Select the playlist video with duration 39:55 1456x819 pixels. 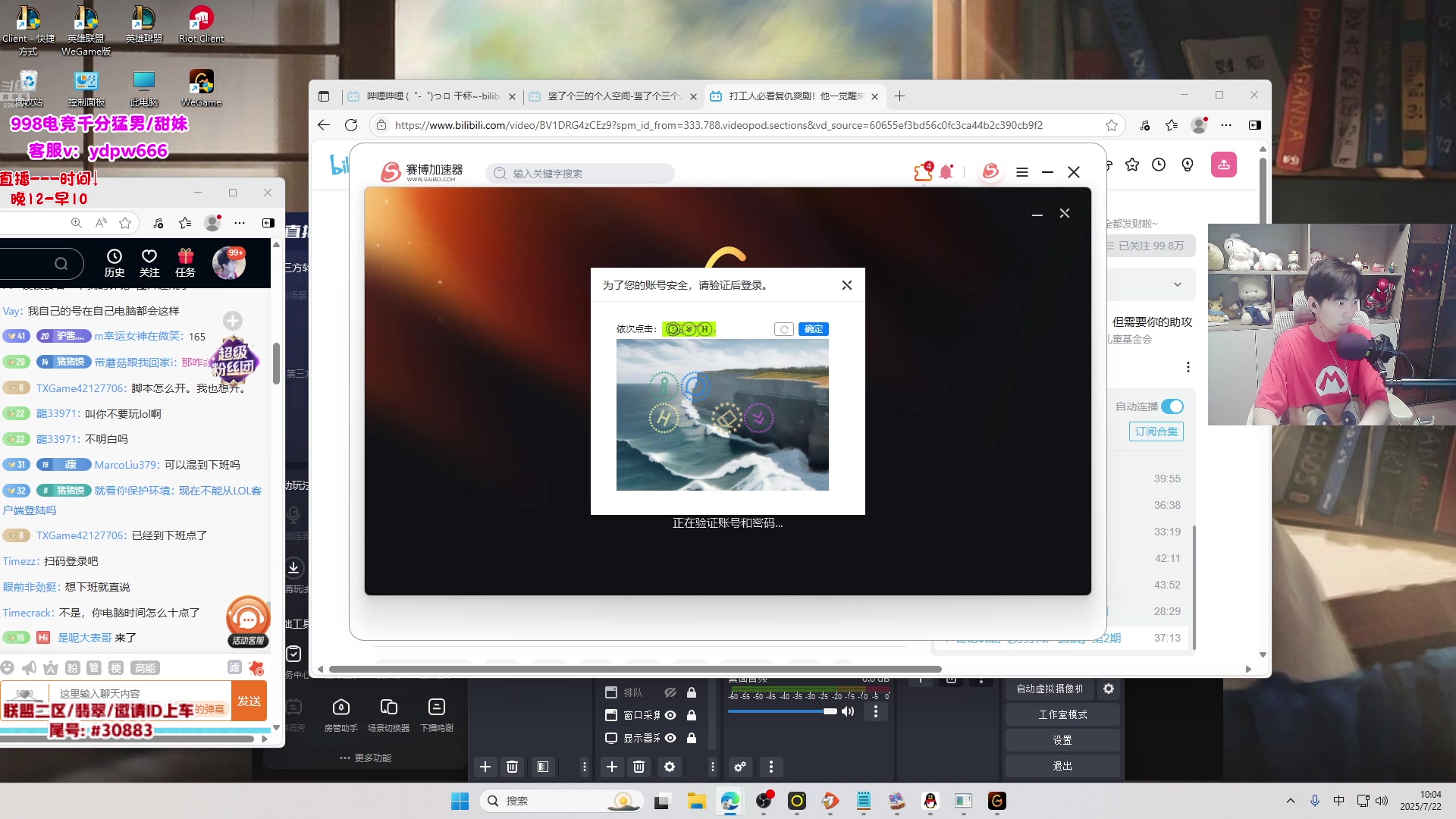pos(1167,479)
